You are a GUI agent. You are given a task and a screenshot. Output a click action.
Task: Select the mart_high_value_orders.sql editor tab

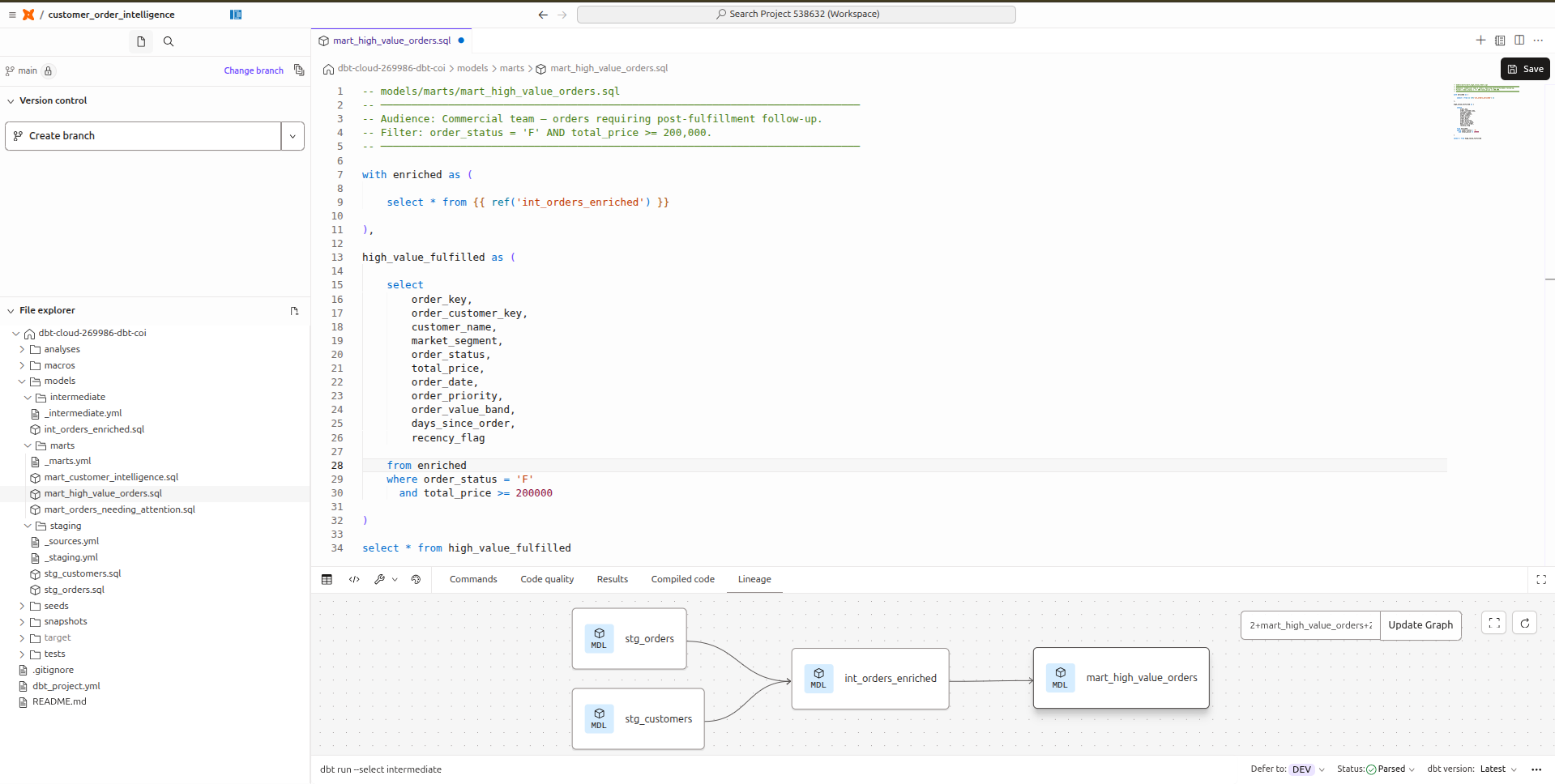391,40
